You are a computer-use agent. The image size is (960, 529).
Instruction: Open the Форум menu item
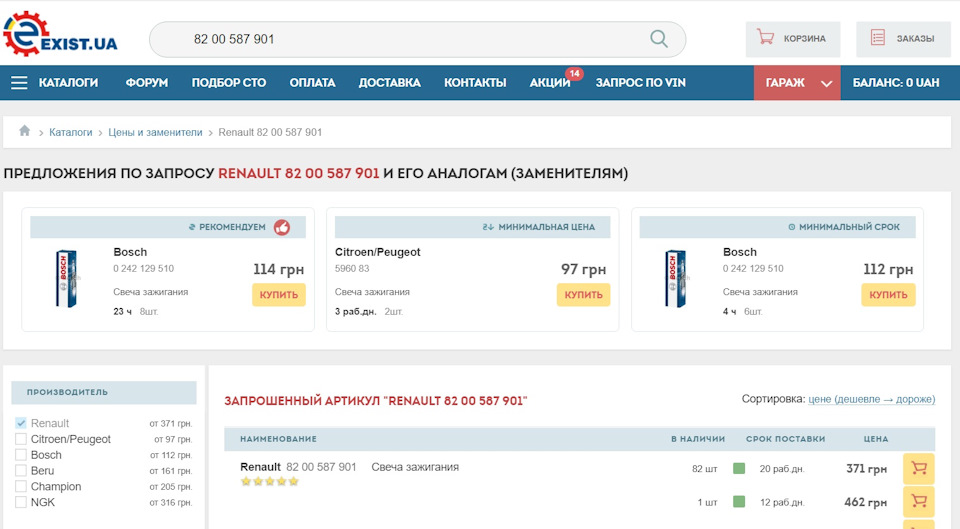[146, 83]
